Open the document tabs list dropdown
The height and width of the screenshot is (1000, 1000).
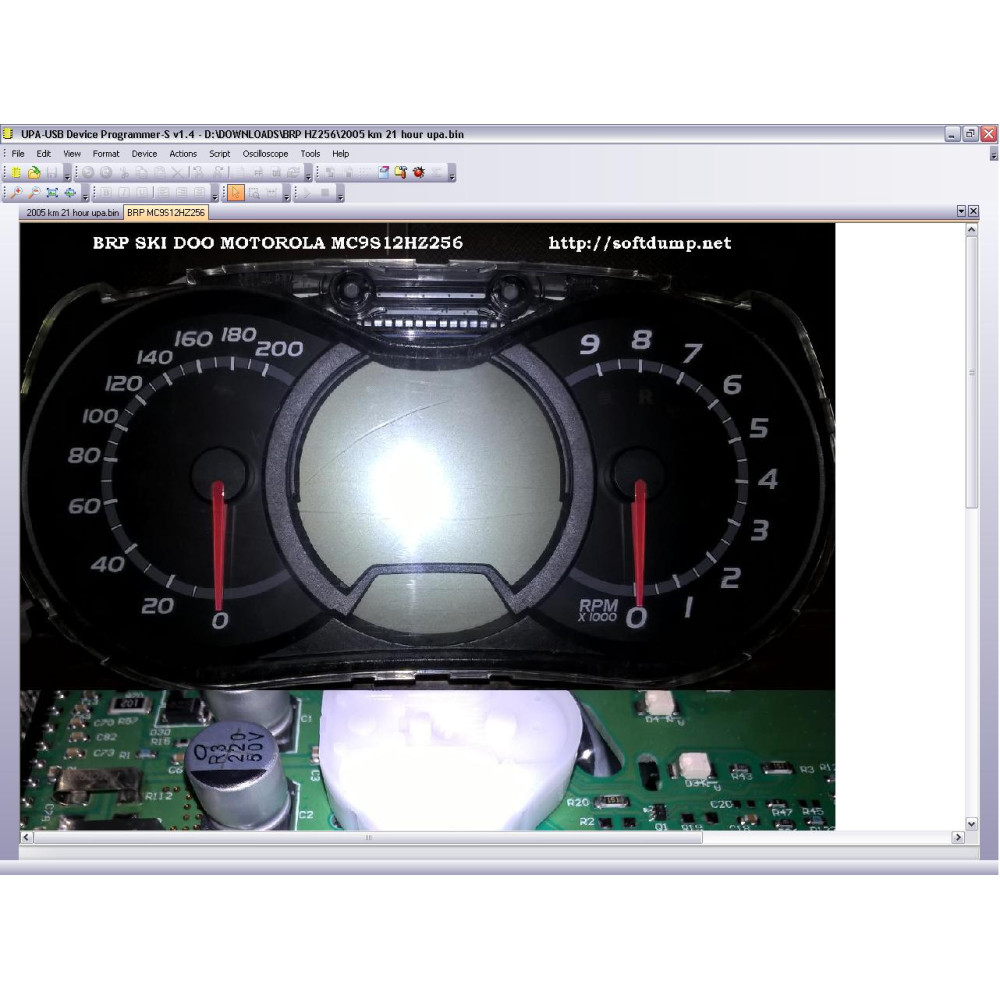coord(961,211)
